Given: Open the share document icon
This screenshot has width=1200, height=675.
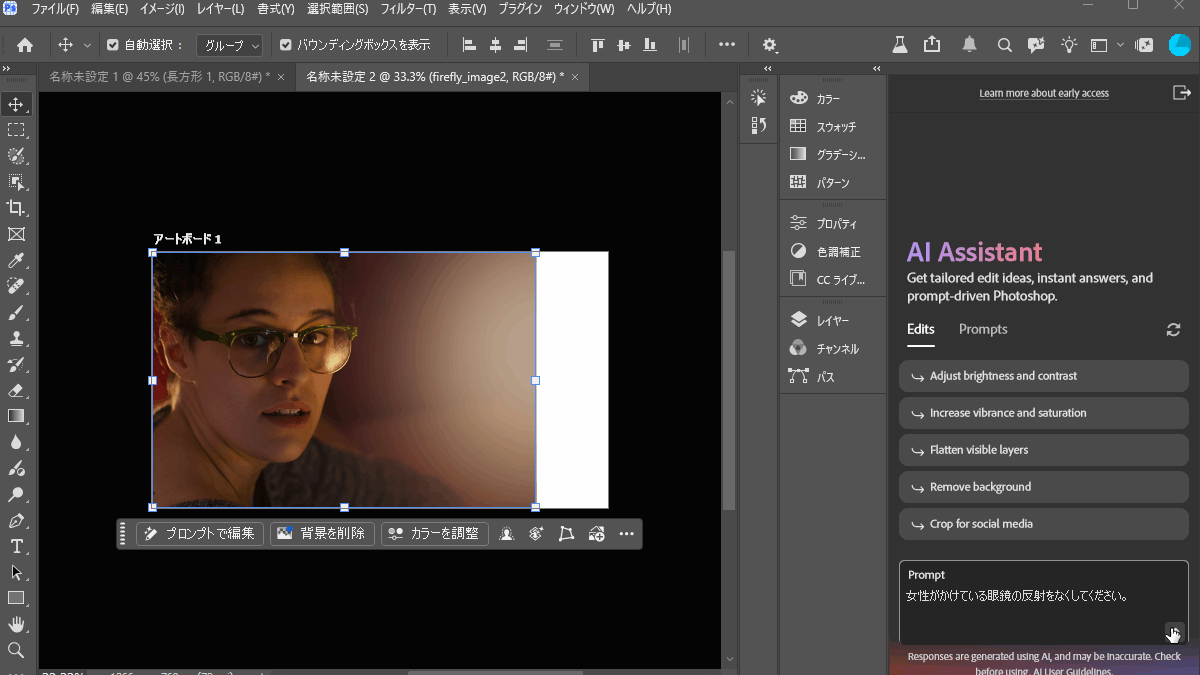Looking at the screenshot, I should (933, 45).
